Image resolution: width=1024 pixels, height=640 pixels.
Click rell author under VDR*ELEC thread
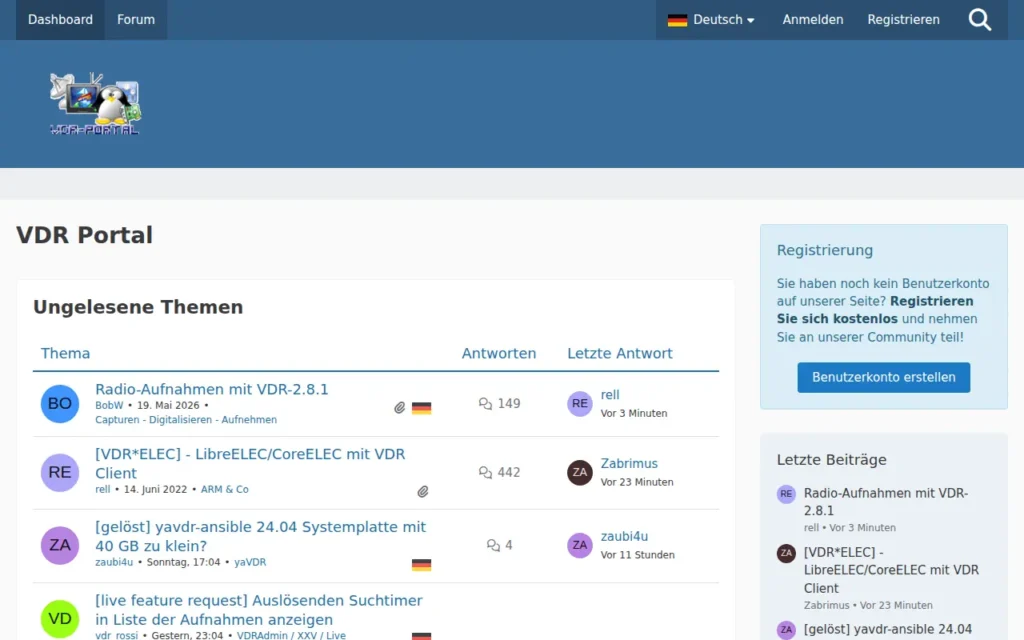click(x=103, y=489)
